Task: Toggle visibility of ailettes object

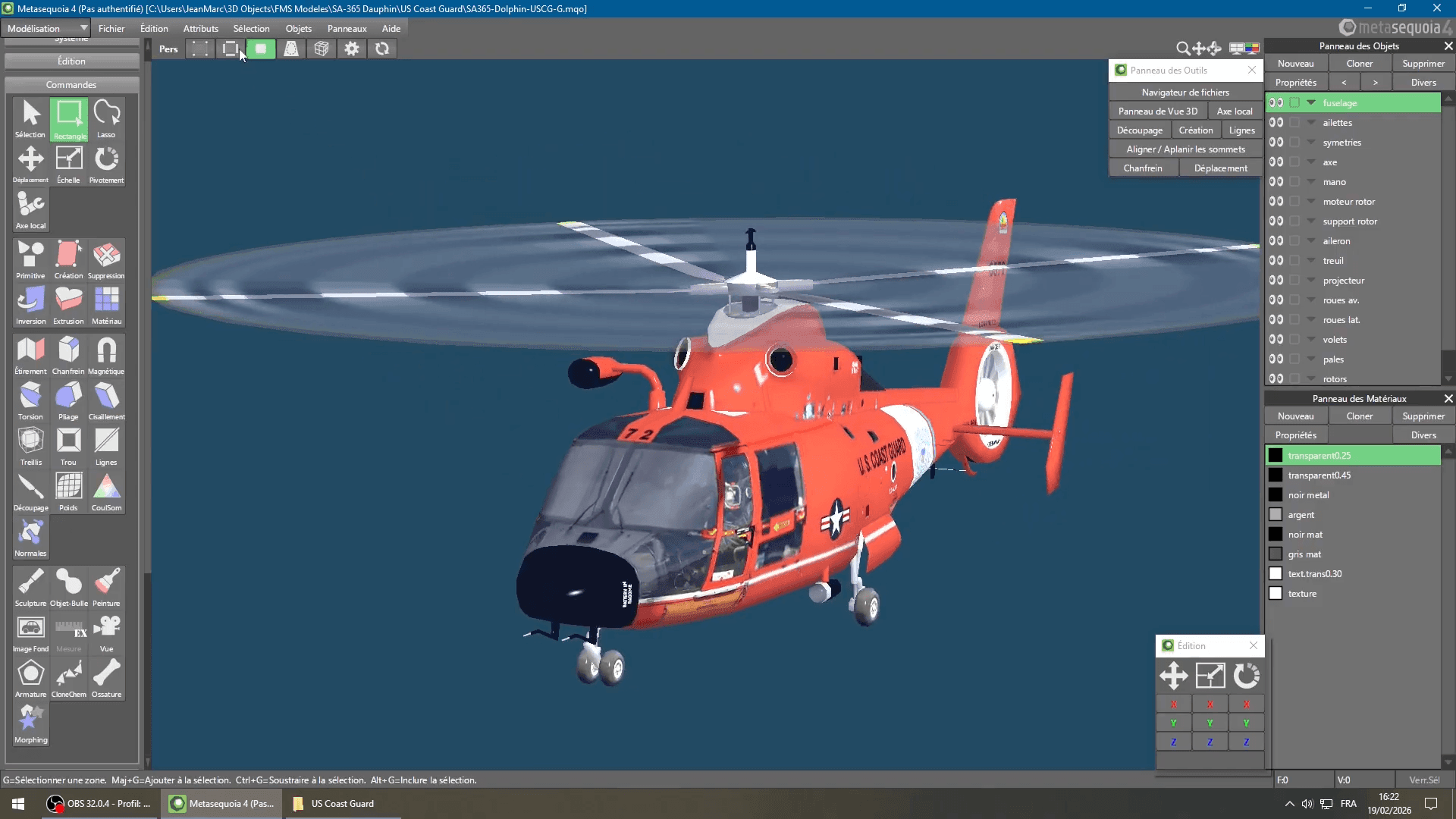Action: click(x=1276, y=122)
